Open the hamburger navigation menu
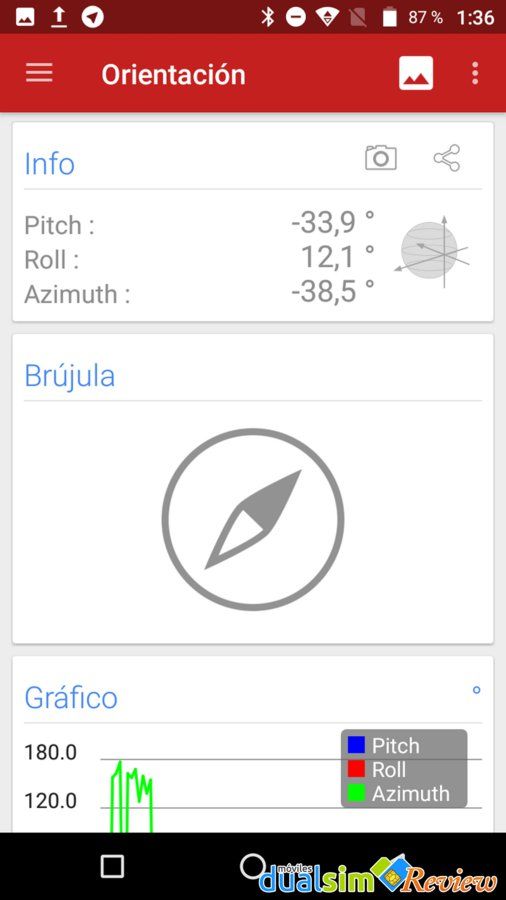The width and height of the screenshot is (506, 900). click(x=39, y=73)
